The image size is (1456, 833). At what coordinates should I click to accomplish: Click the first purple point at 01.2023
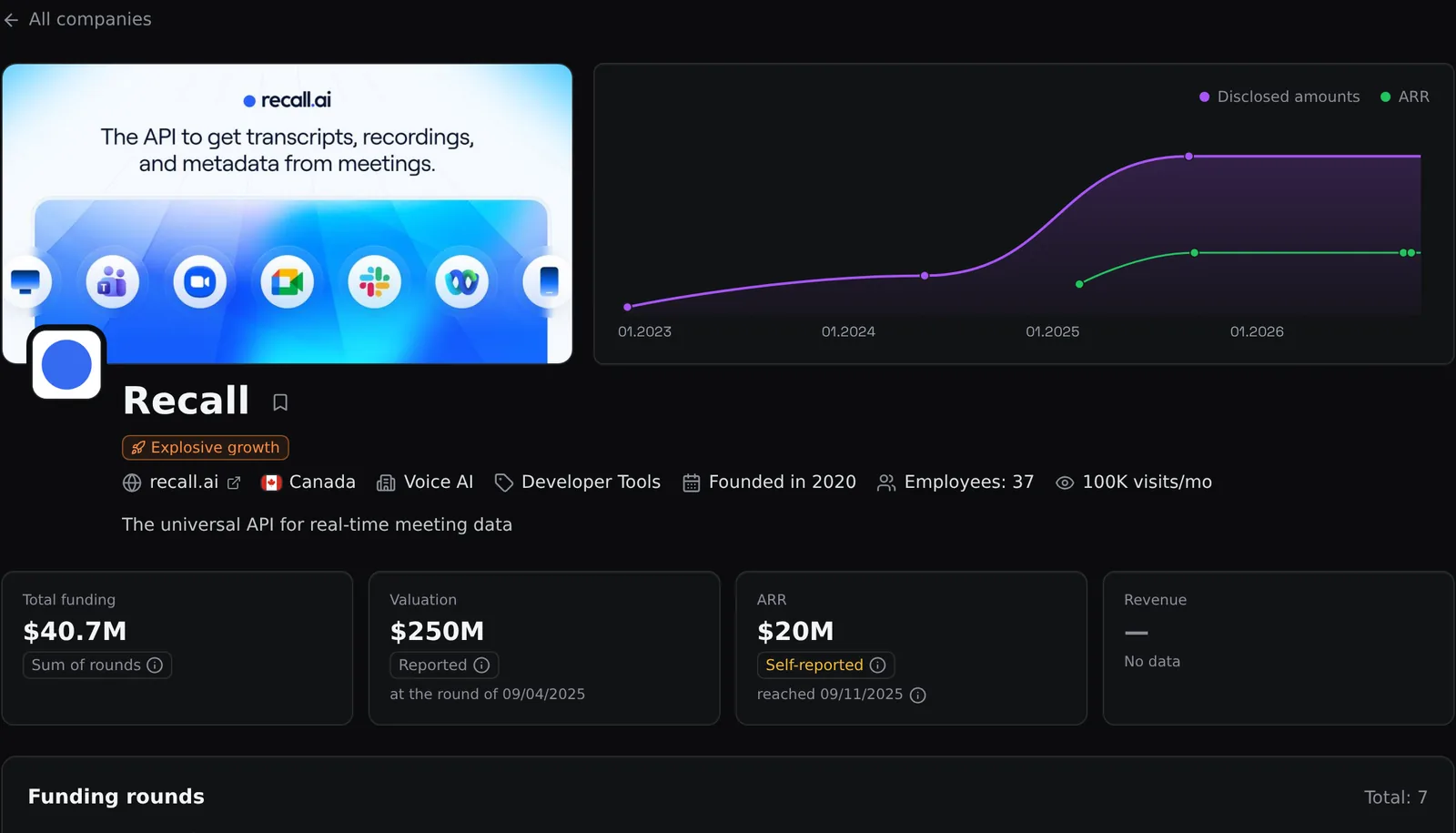[627, 307]
